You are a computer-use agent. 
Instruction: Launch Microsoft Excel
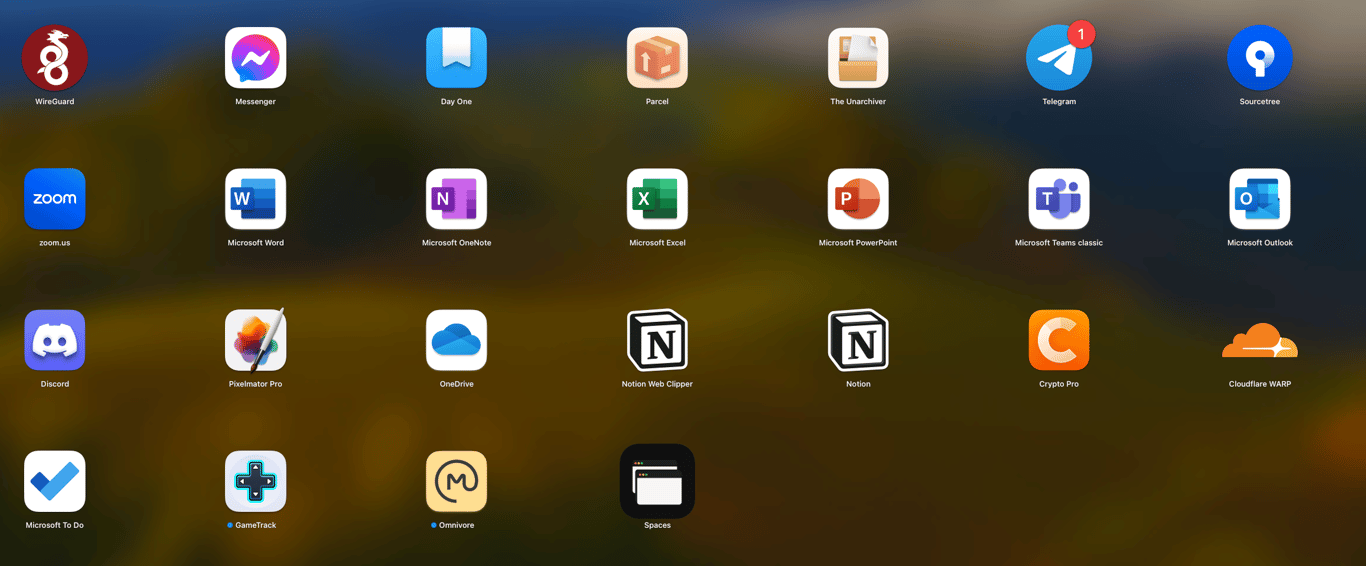pyautogui.click(x=657, y=199)
